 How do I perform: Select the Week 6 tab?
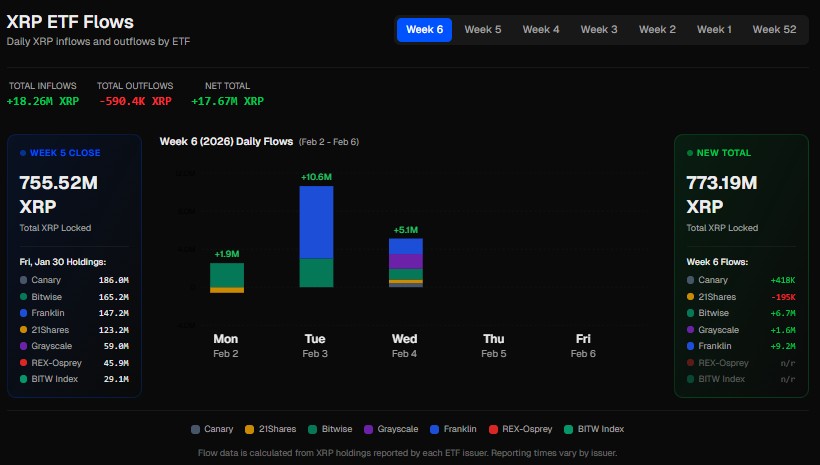click(x=424, y=30)
